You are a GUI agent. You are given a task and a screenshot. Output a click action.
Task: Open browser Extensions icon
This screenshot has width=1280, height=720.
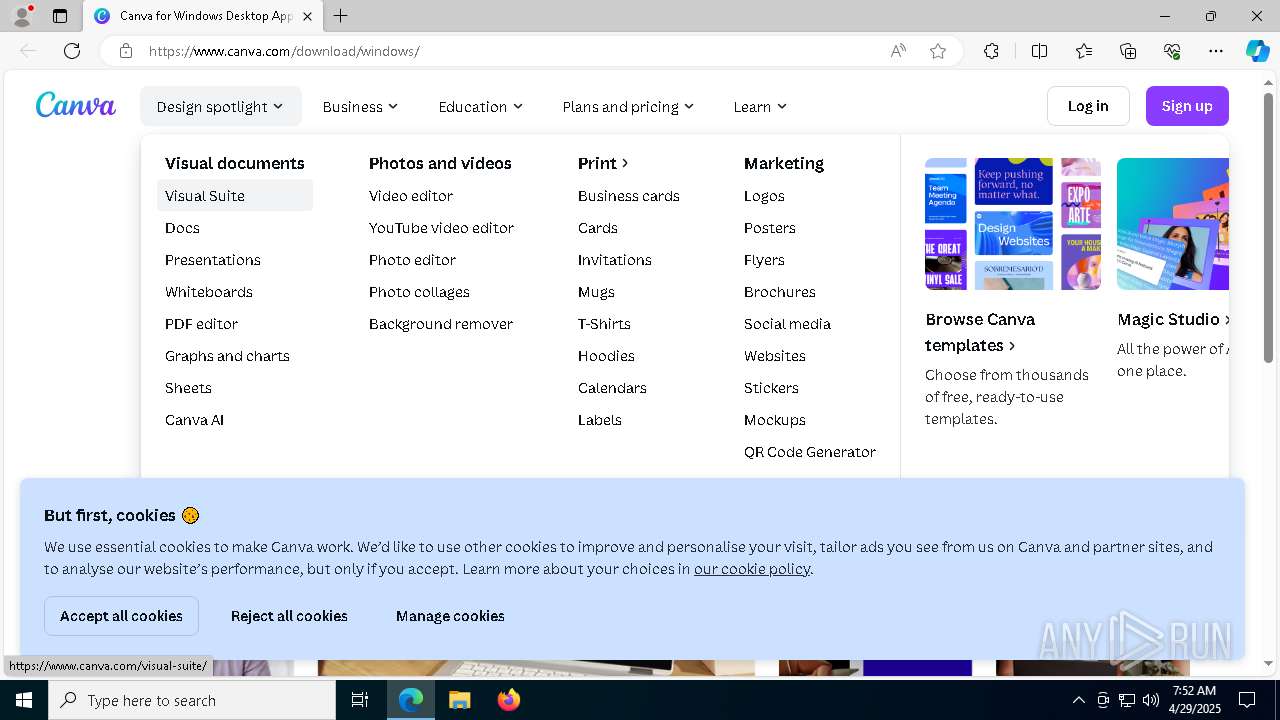[x=991, y=51]
